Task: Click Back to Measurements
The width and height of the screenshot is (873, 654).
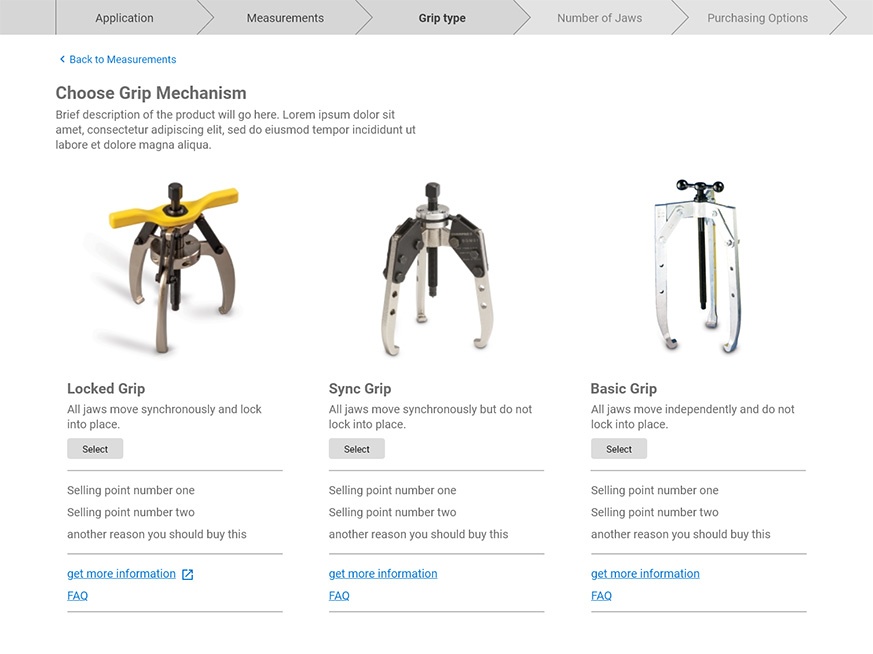Action: click(121, 59)
